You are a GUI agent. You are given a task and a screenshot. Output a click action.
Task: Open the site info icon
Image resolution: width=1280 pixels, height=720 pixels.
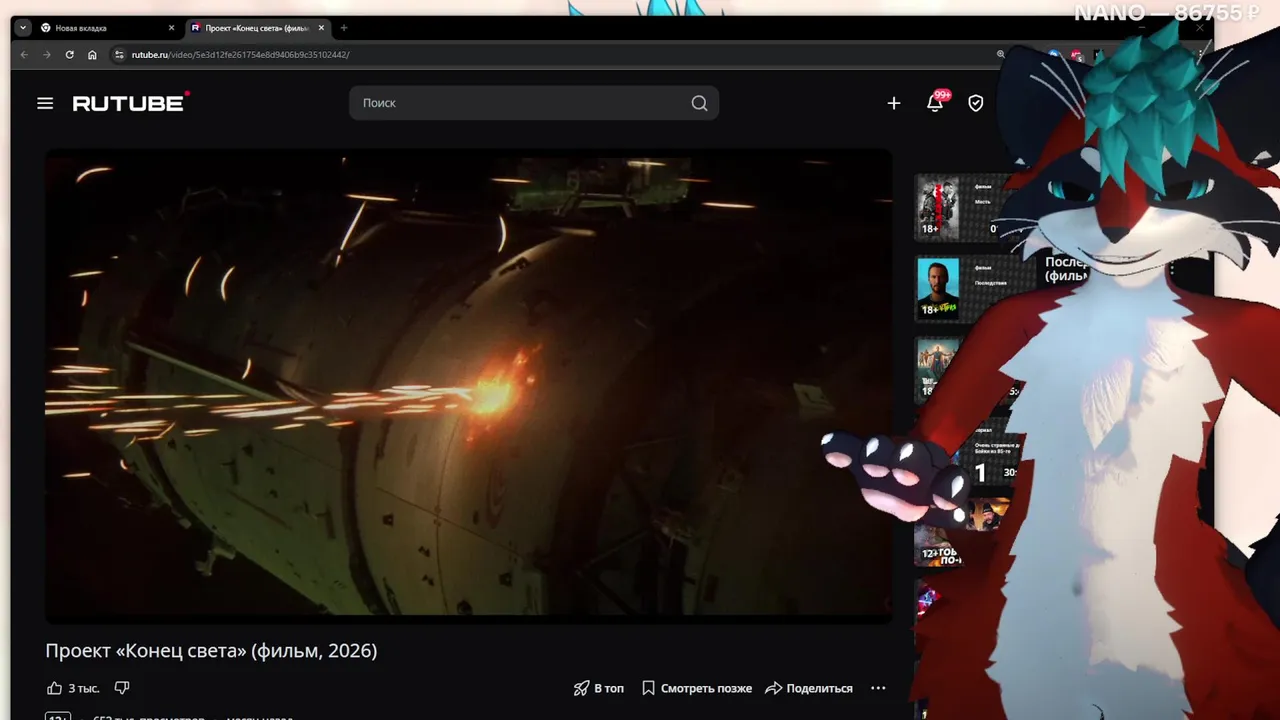tap(119, 54)
